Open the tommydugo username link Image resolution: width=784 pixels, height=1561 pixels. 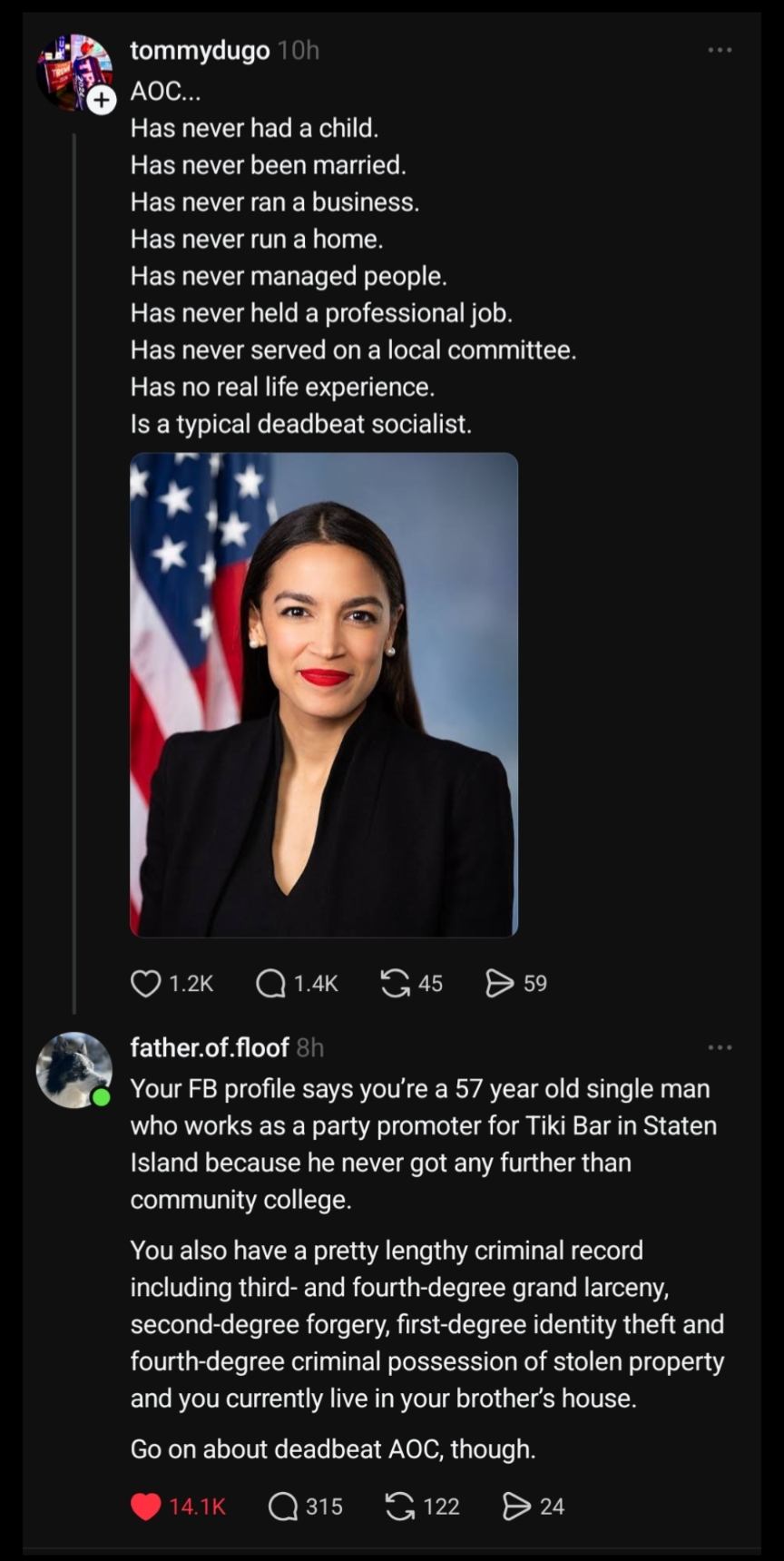[x=200, y=51]
